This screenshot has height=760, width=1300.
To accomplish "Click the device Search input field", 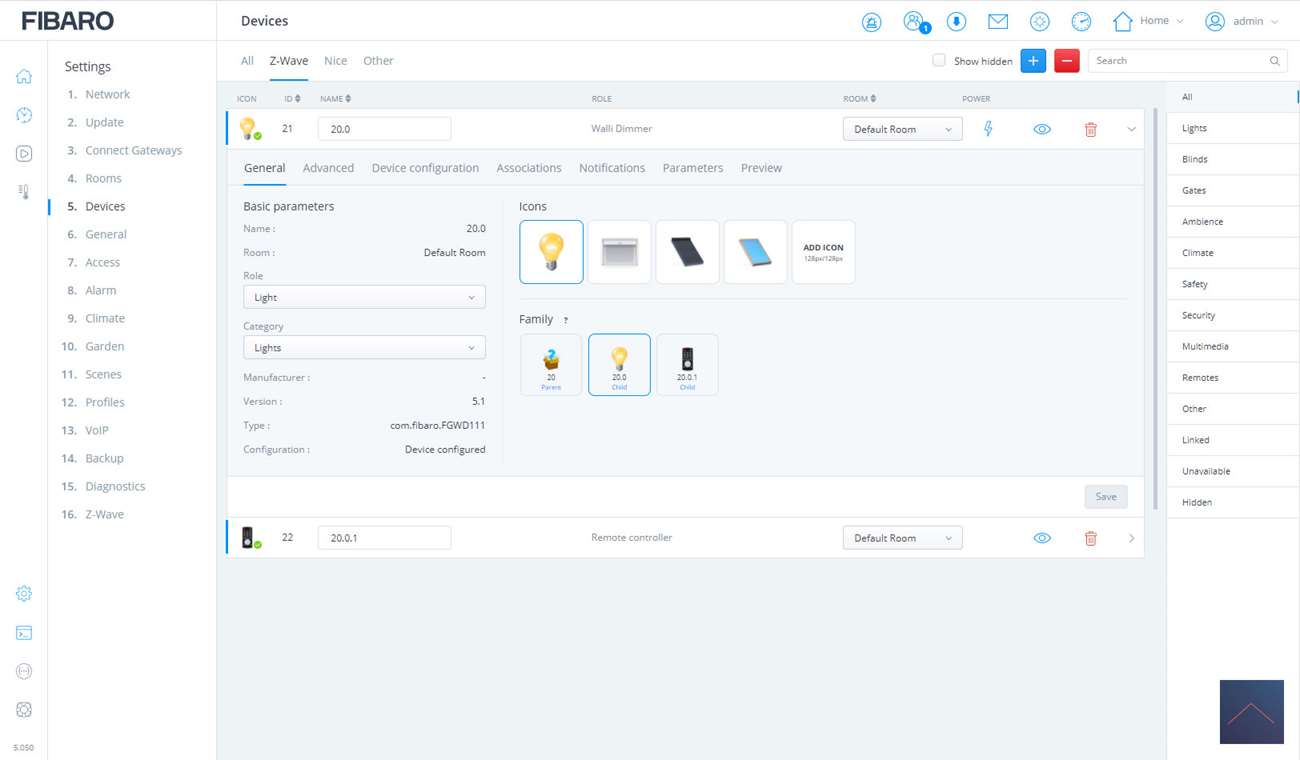I will pos(1178,61).
